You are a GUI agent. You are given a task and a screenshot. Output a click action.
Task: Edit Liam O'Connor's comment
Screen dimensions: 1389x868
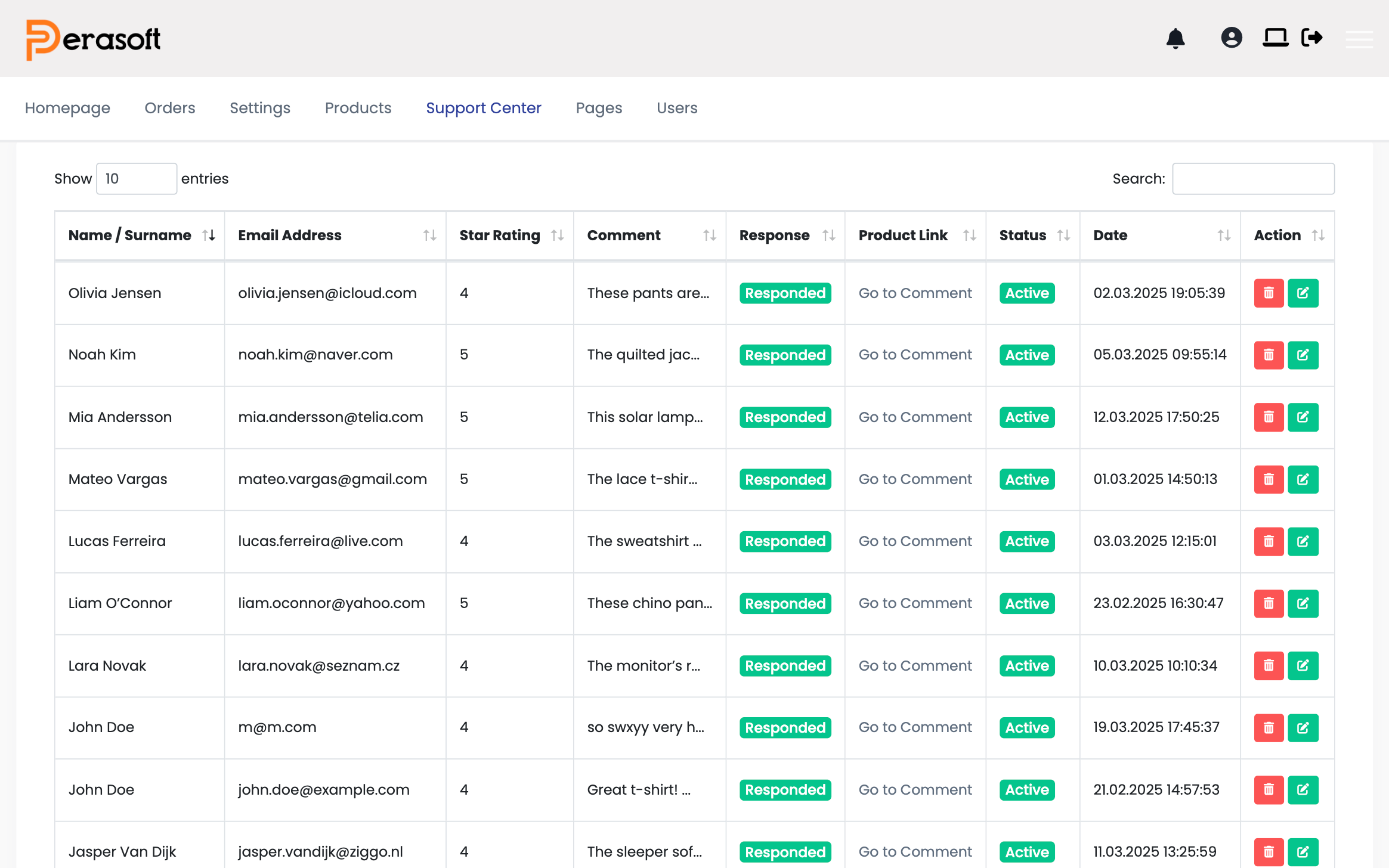point(1303,604)
